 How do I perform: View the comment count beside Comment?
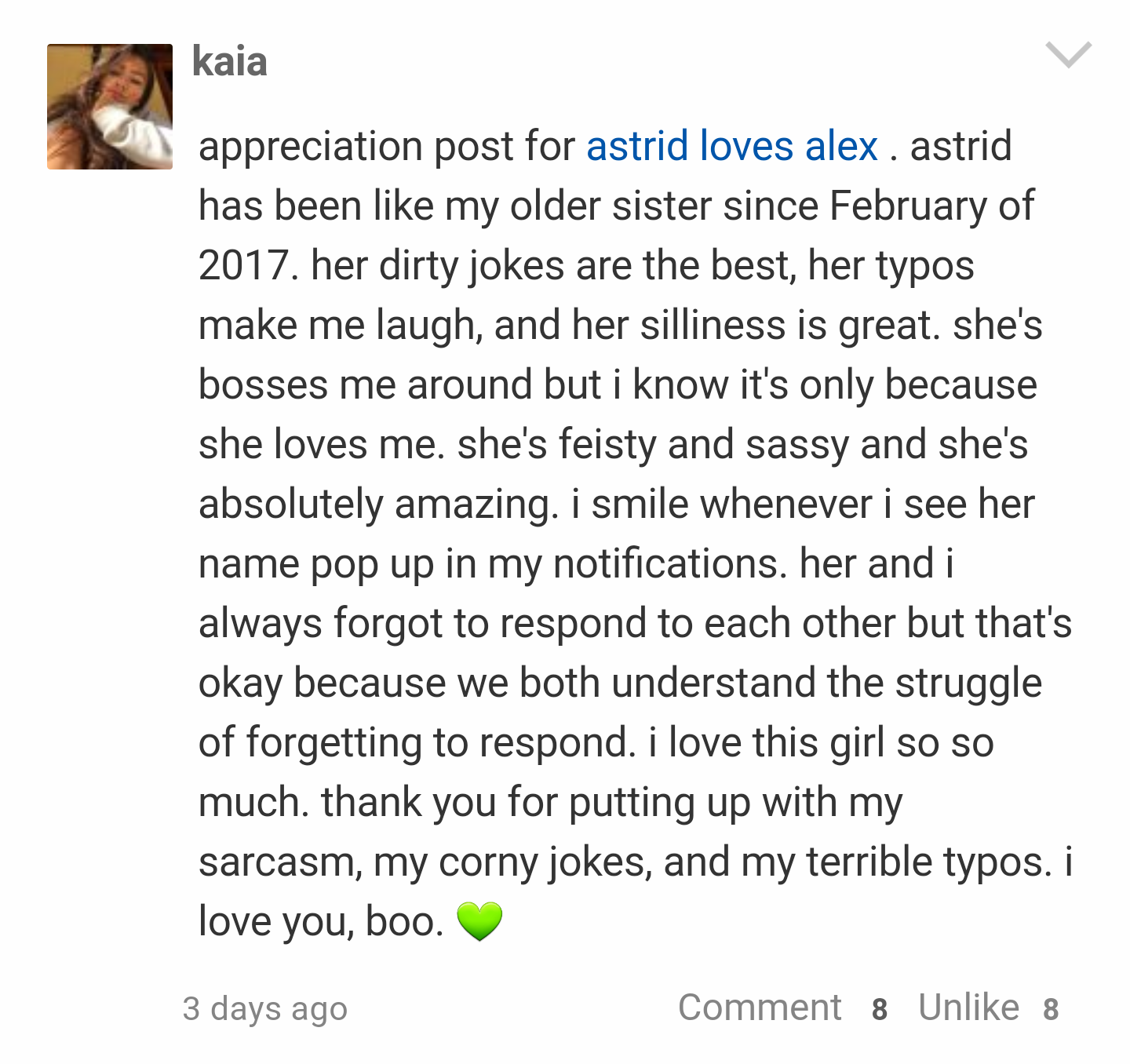pyautogui.click(x=880, y=1009)
